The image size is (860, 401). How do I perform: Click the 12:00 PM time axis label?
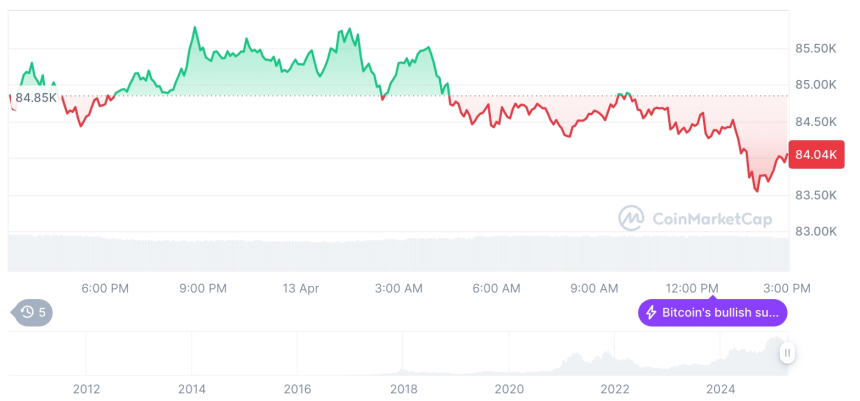694,288
